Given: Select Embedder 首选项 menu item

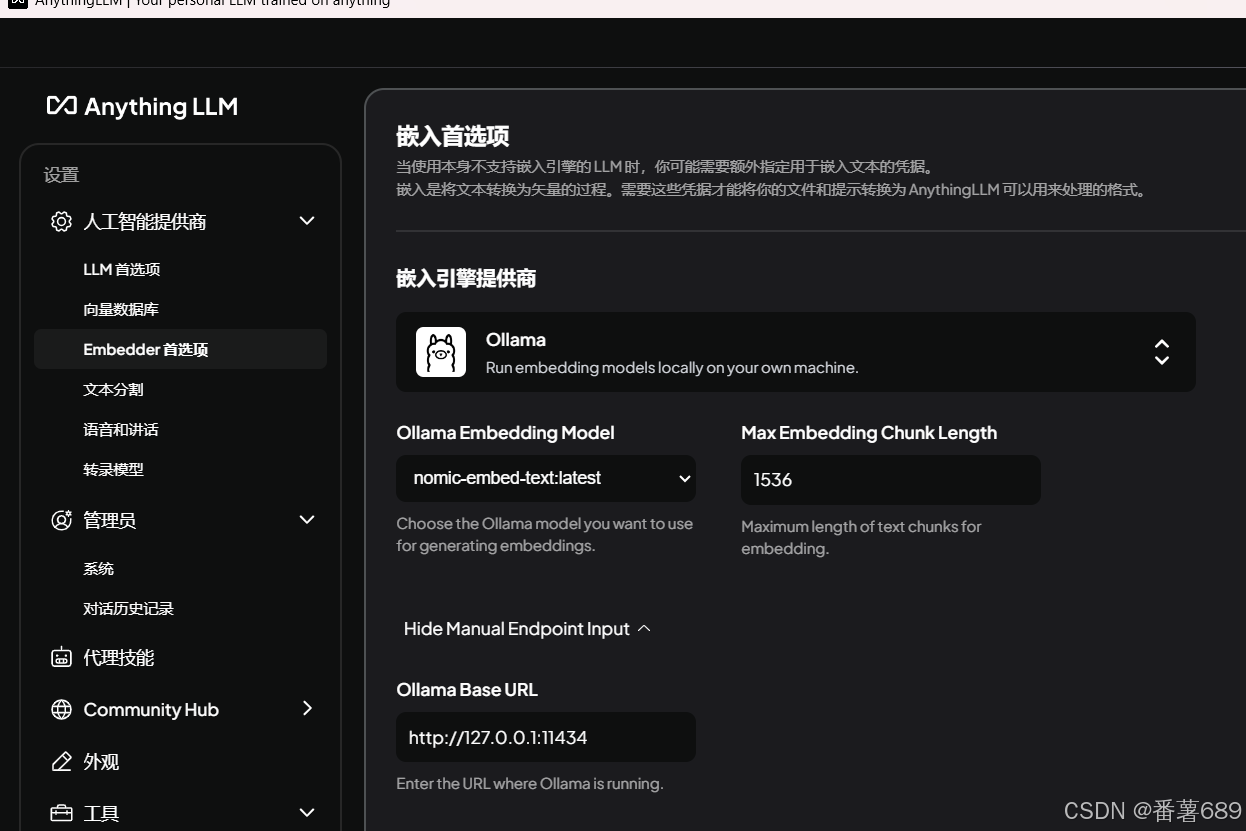Looking at the screenshot, I should [180, 349].
